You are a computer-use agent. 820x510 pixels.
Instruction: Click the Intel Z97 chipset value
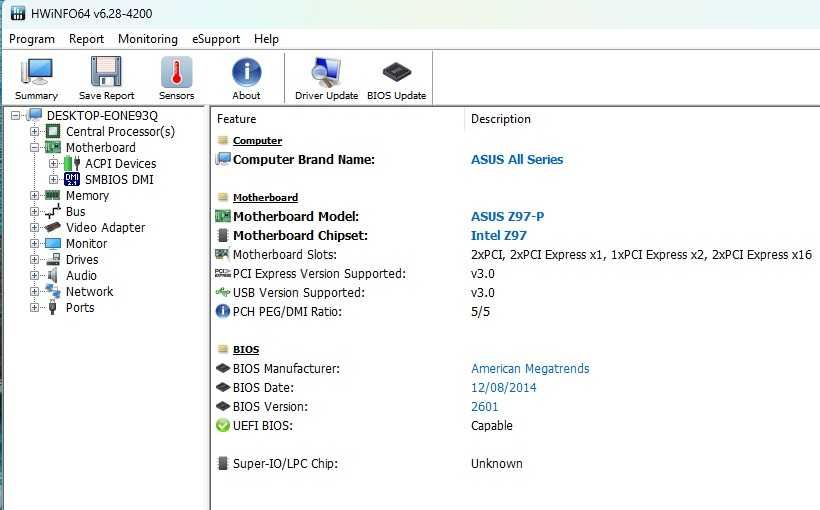click(499, 235)
